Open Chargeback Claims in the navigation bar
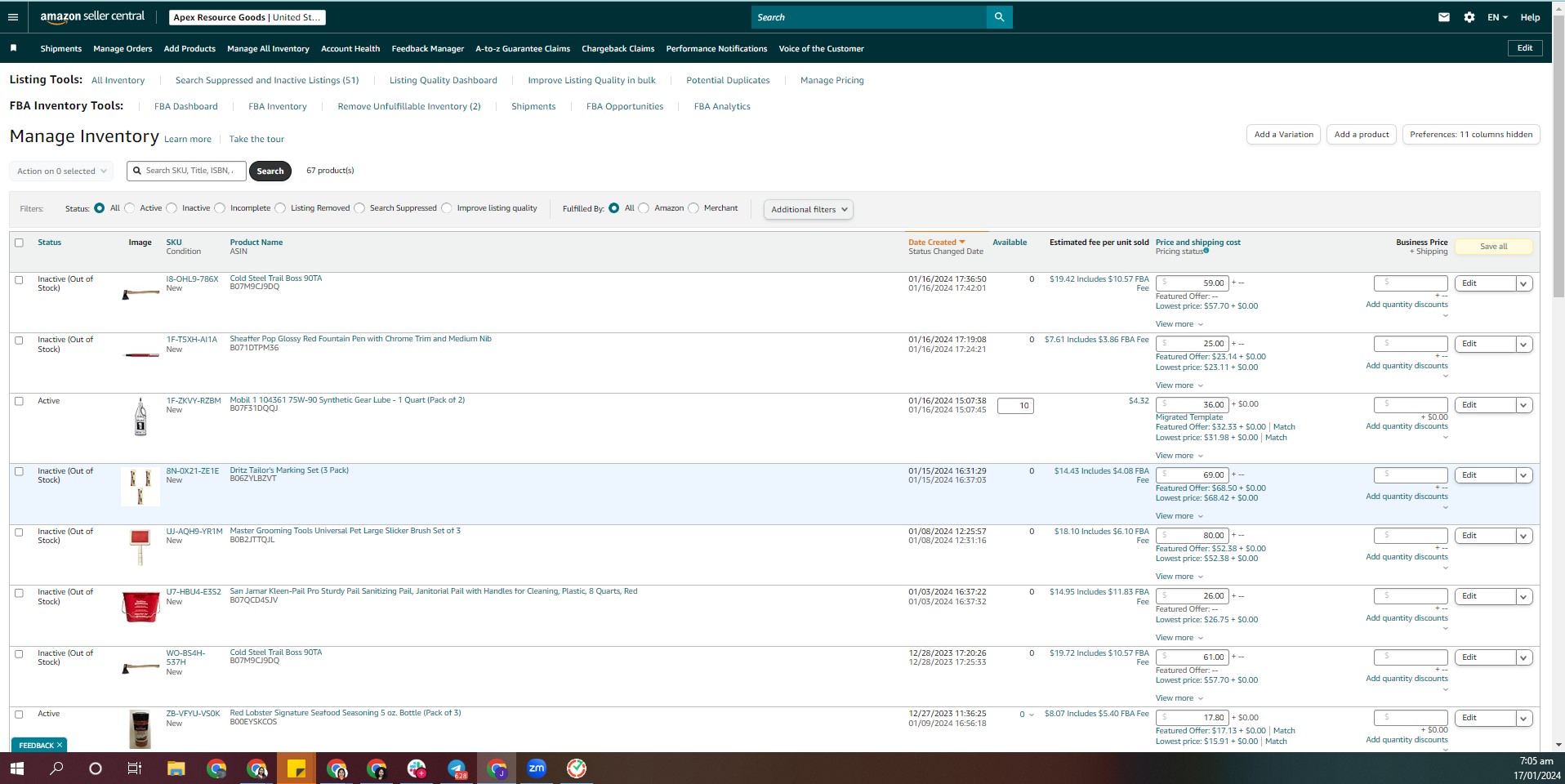1565x784 pixels. click(x=618, y=49)
